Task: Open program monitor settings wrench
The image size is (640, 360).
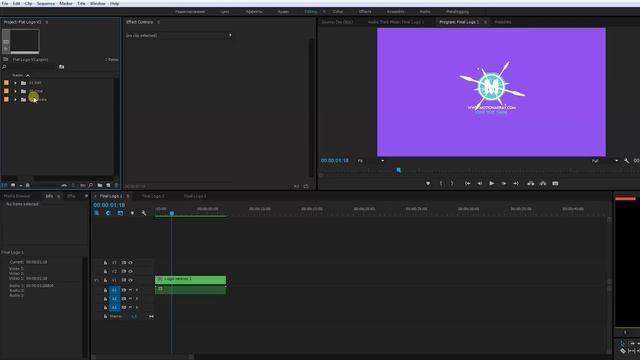Action: click(x=627, y=161)
